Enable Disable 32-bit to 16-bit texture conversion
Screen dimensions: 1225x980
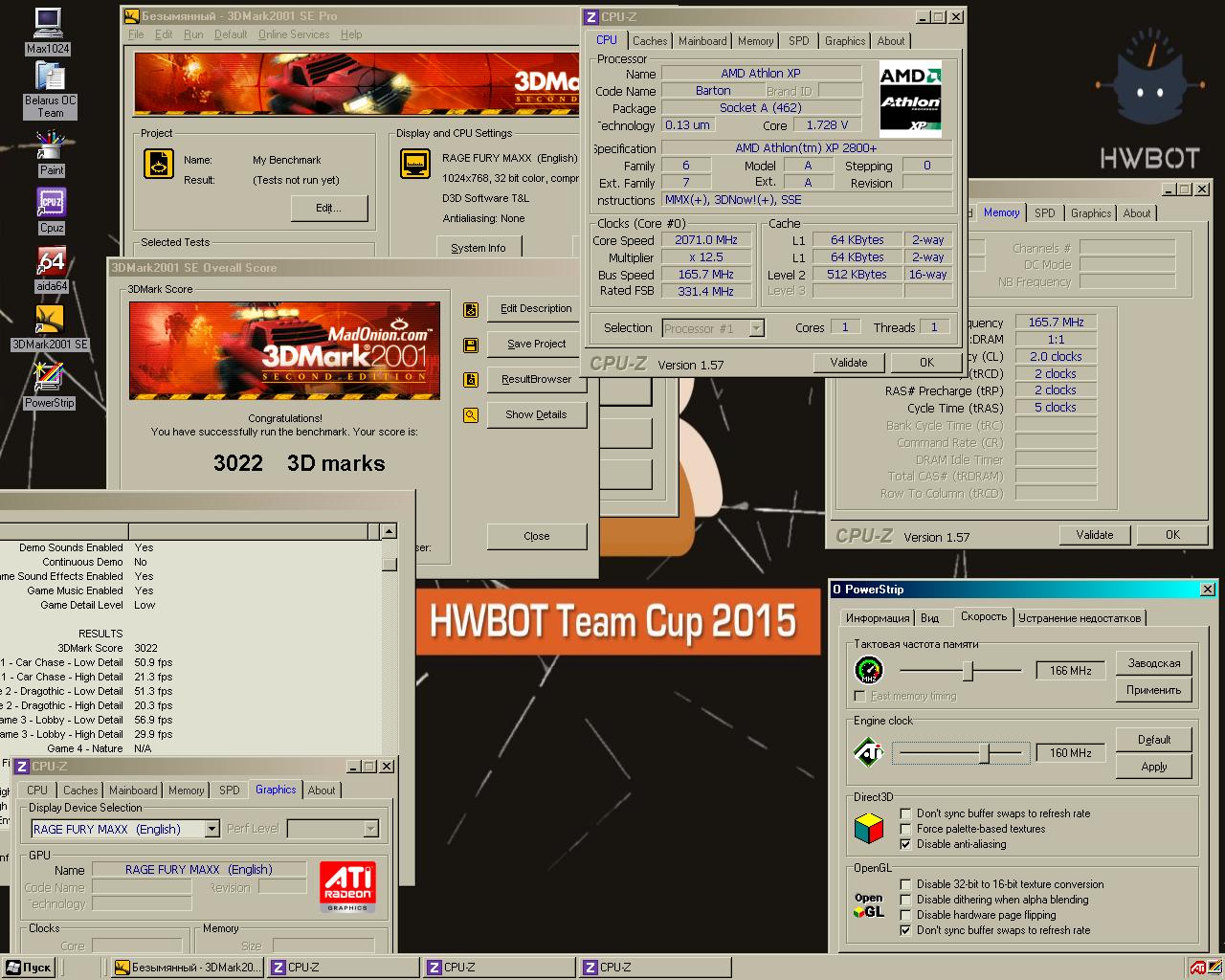pyautogui.click(x=905, y=884)
